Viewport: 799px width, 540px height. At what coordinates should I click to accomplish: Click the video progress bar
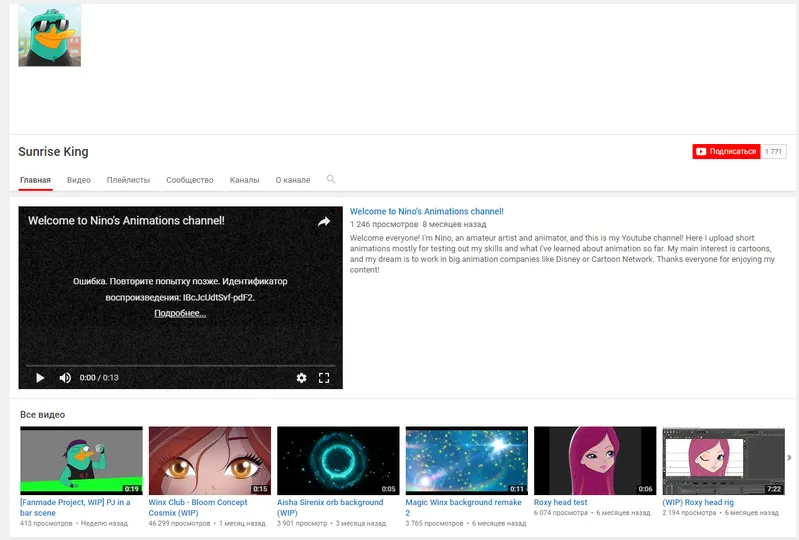pos(180,366)
